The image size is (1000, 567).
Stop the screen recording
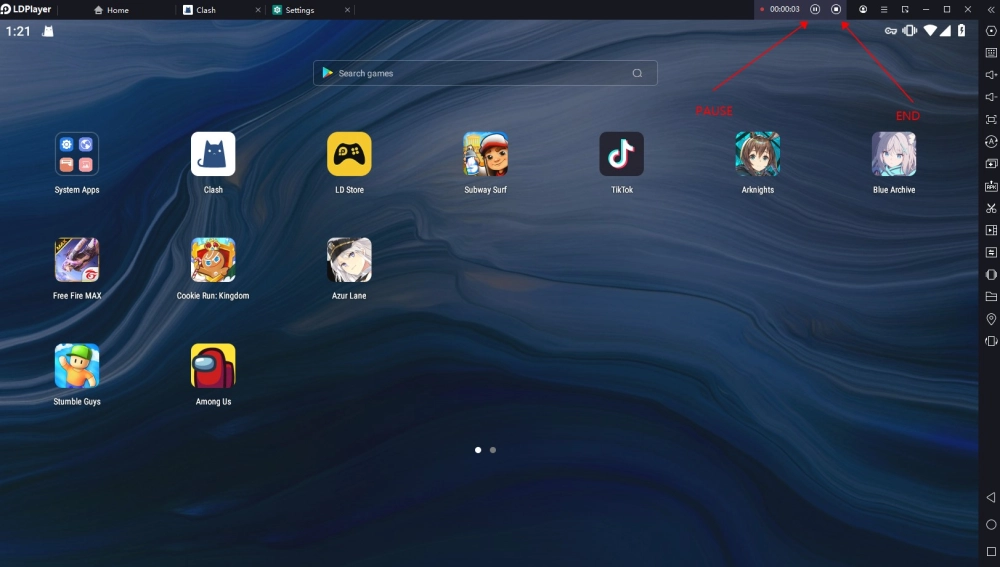tap(835, 10)
